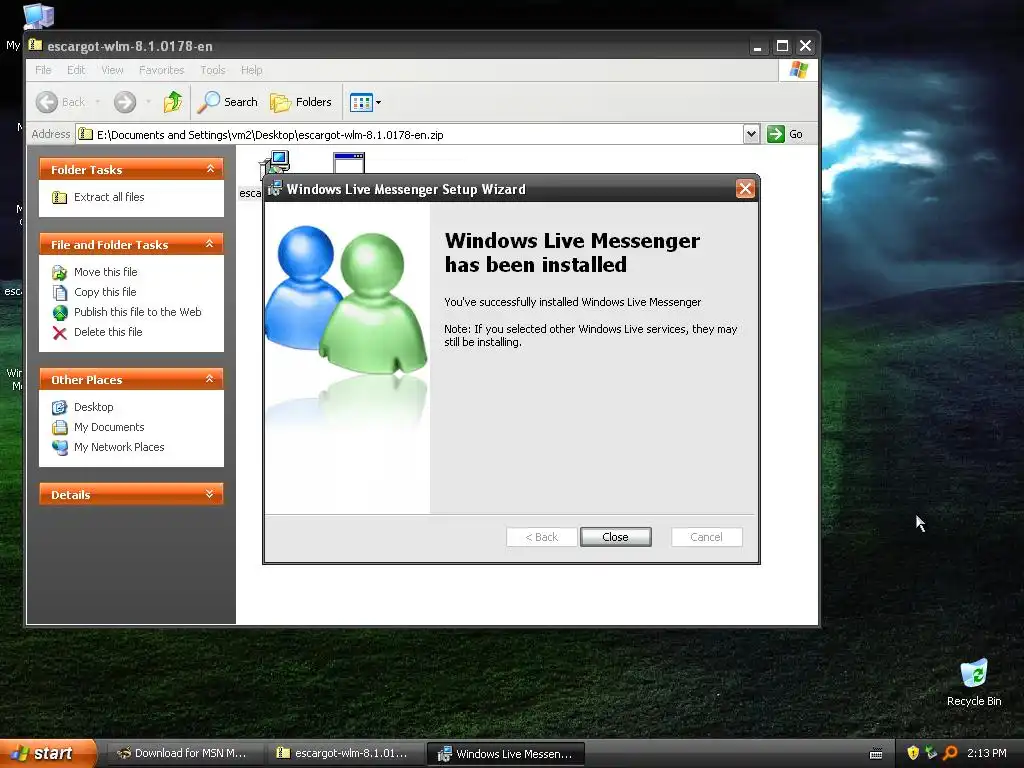
Task: Toggle the Folders pane button
Action: 301,102
